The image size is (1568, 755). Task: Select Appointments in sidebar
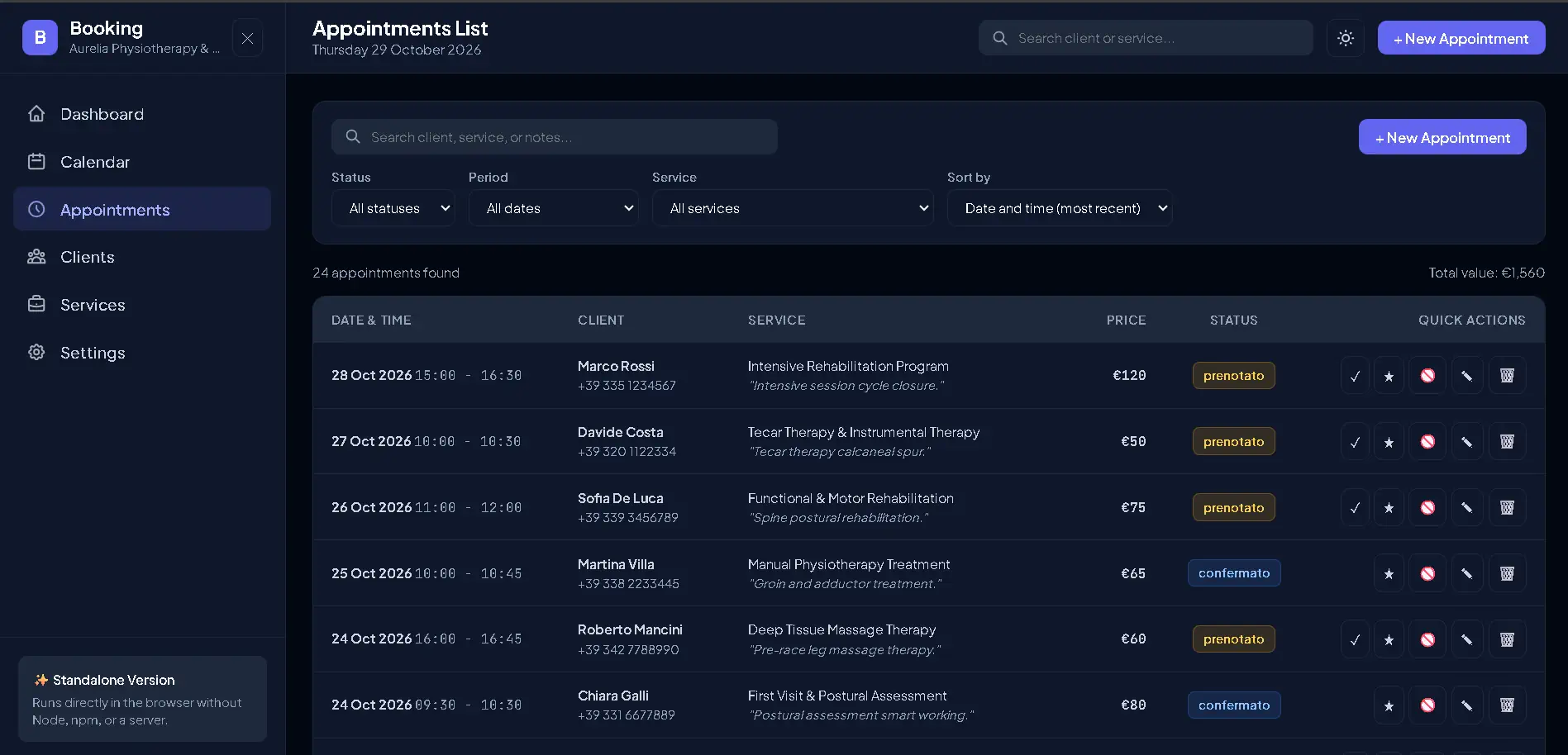(x=142, y=209)
